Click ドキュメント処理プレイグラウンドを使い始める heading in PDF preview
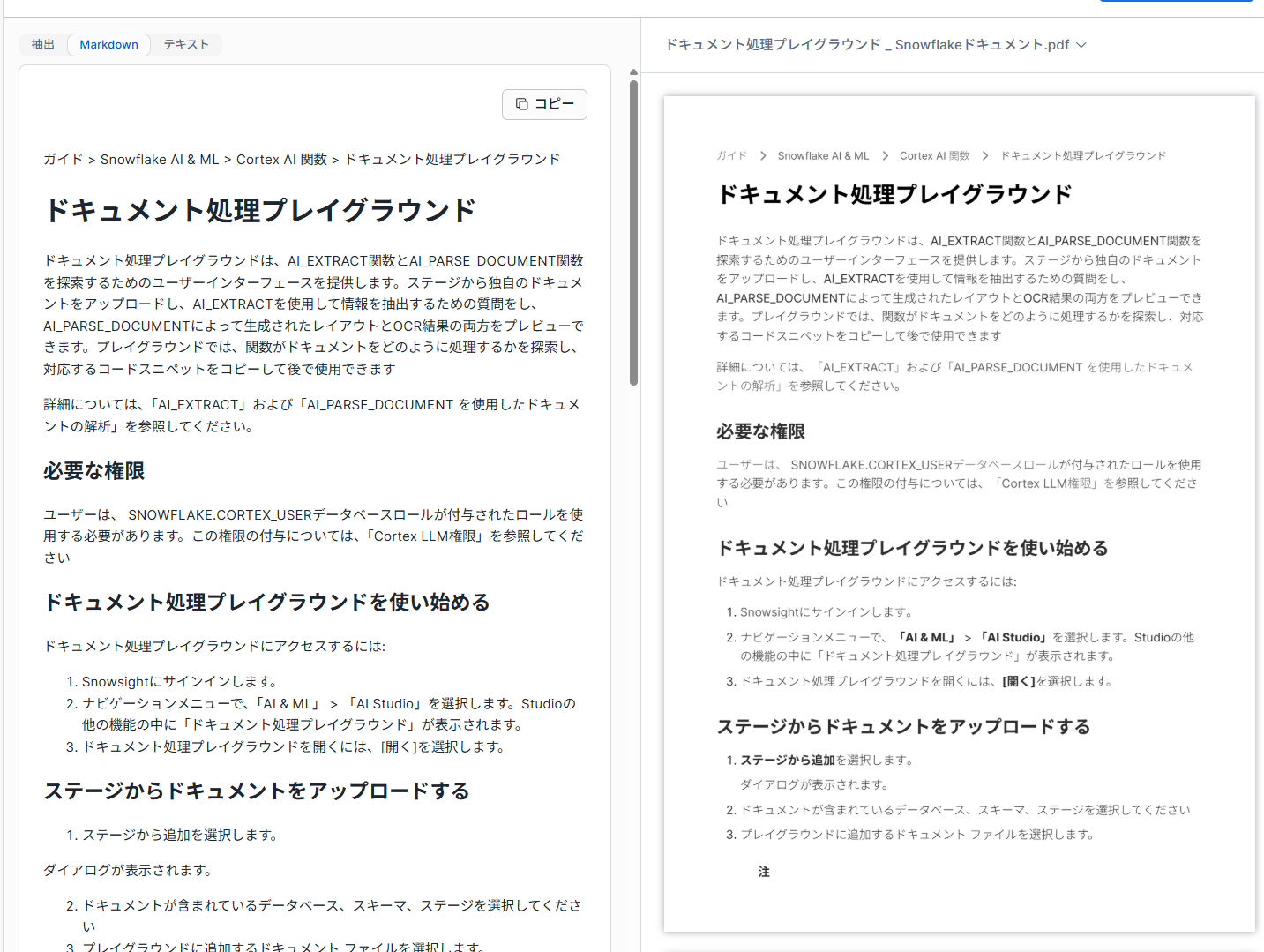This screenshot has height=952, width=1264. (x=913, y=549)
